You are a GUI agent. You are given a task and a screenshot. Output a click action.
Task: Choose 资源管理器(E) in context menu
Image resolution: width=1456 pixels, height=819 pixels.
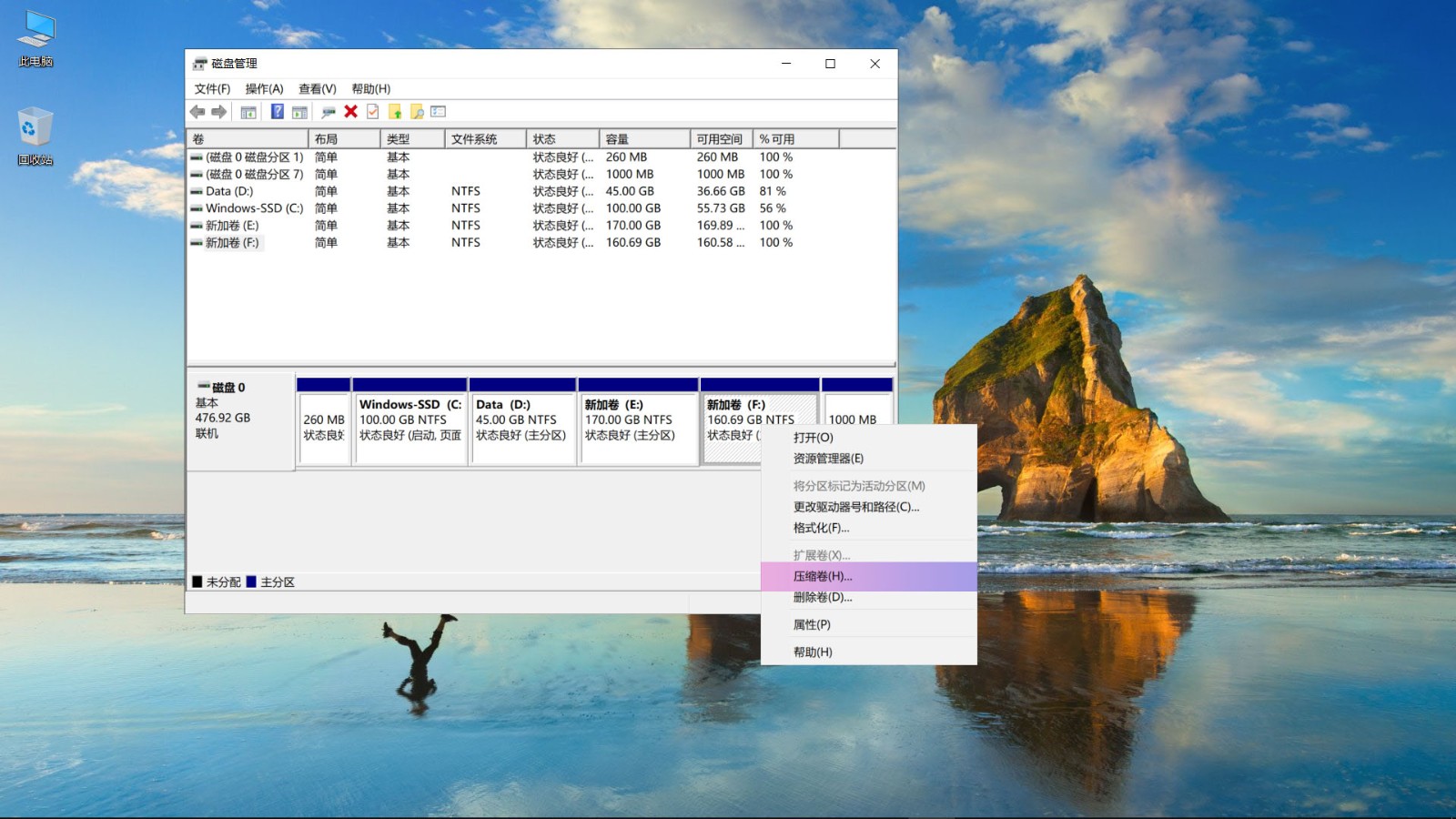pyautogui.click(x=869, y=459)
